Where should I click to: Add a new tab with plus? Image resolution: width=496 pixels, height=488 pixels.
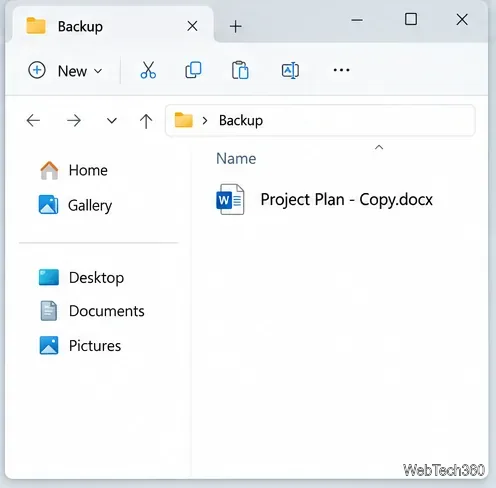tap(236, 26)
